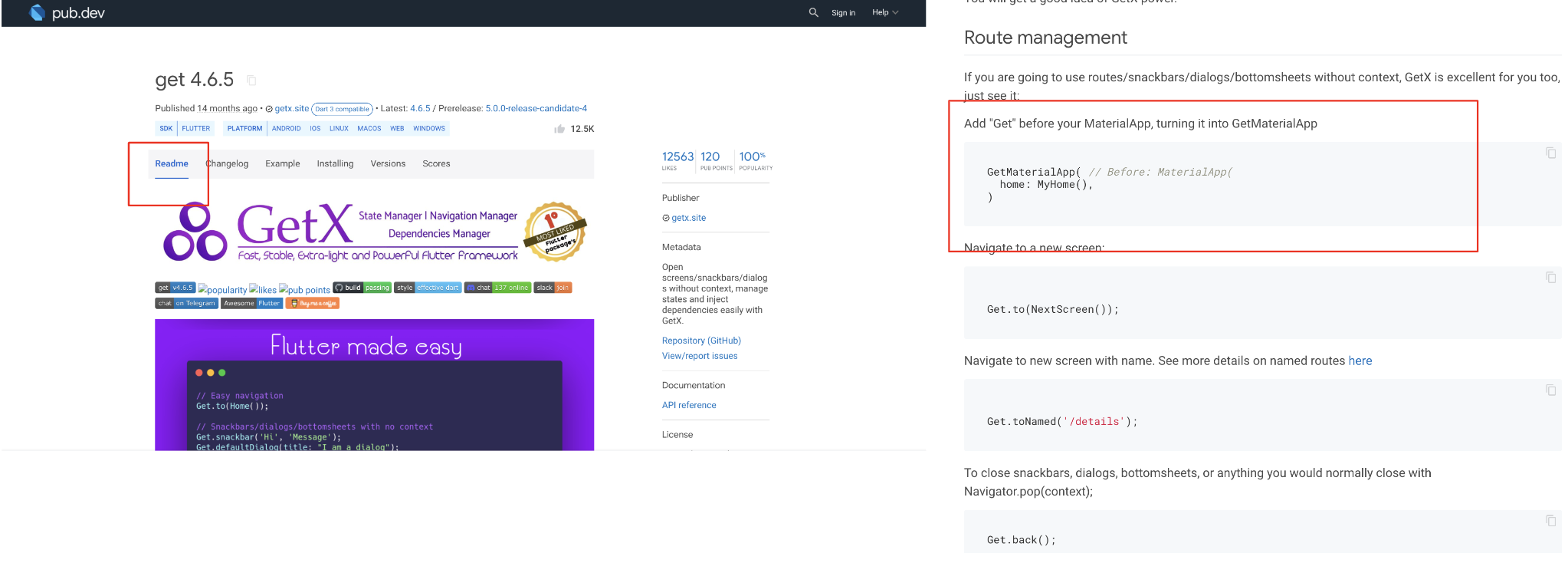Select the LINUX platform tag

(x=339, y=129)
